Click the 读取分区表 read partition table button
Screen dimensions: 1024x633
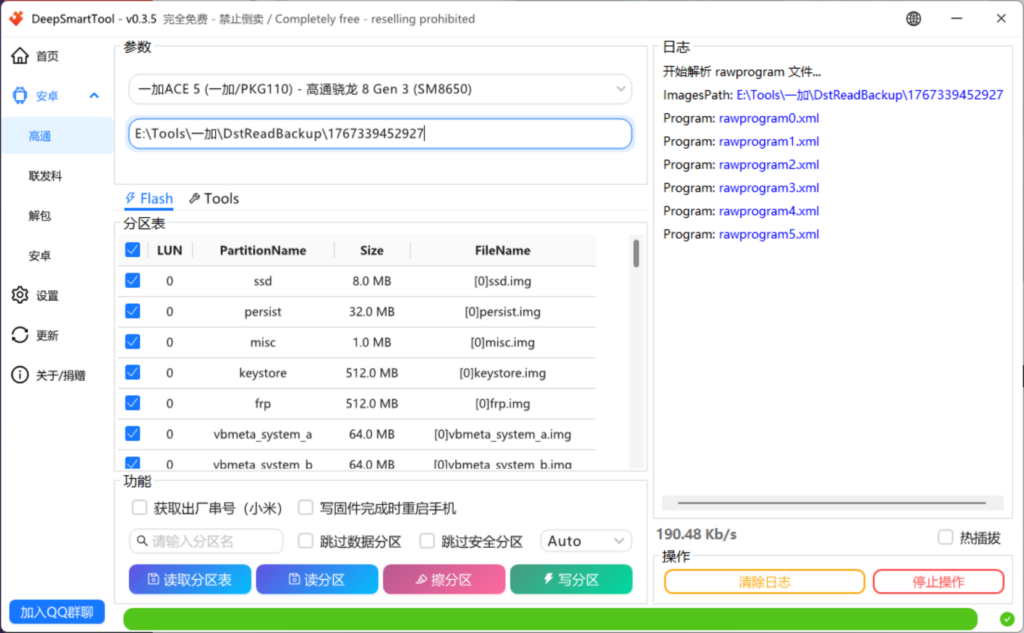coord(189,580)
